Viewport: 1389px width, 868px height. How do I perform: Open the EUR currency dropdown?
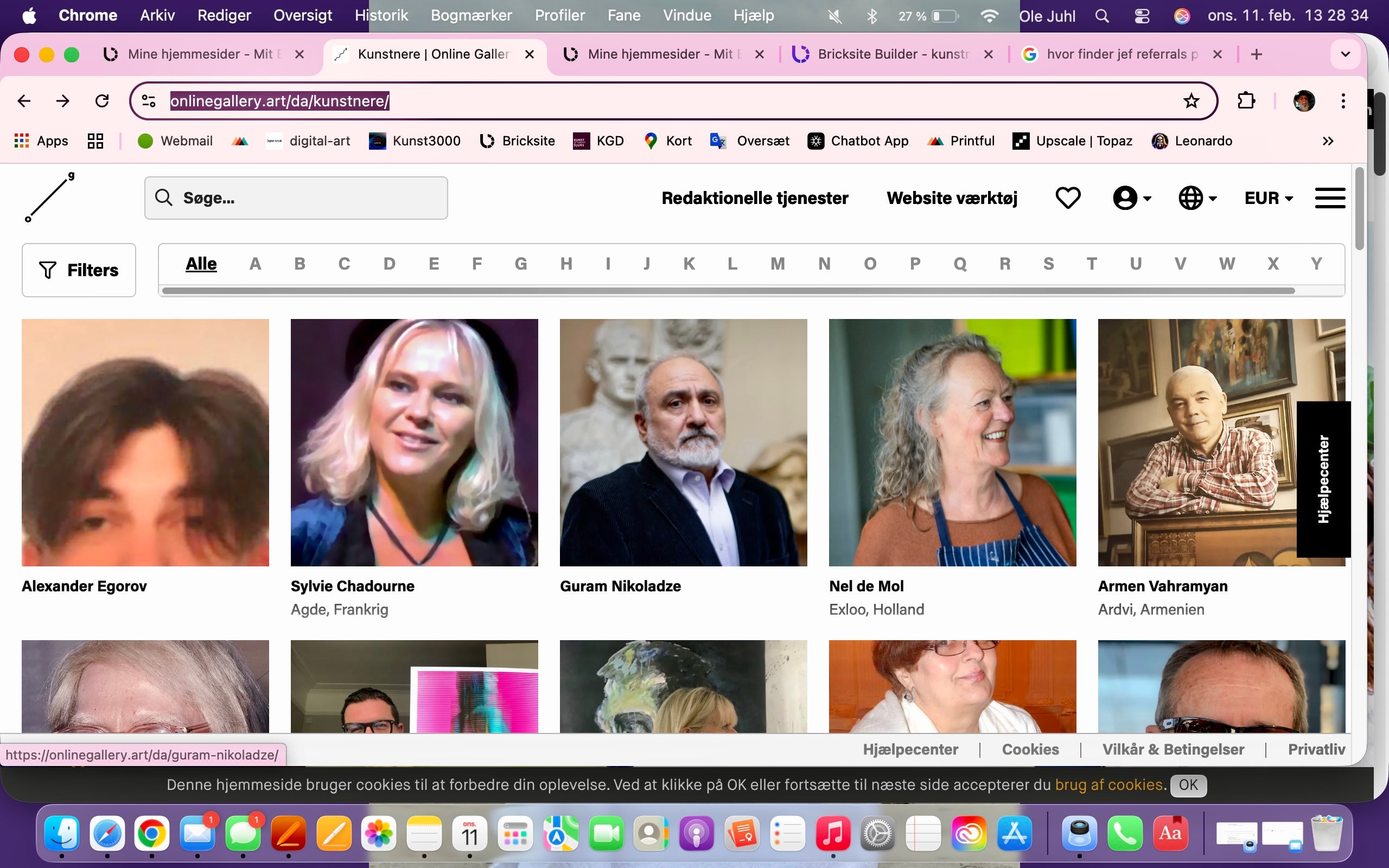click(x=1268, y=198)
